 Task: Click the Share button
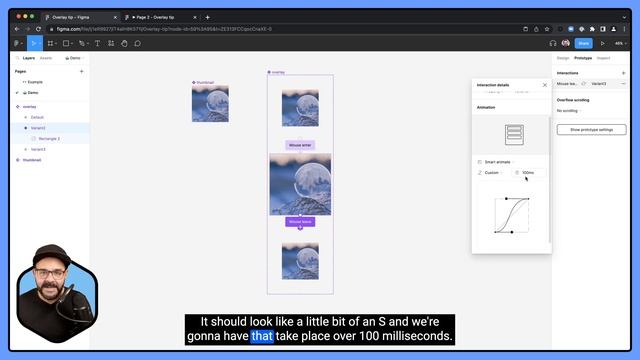[583, 43]
